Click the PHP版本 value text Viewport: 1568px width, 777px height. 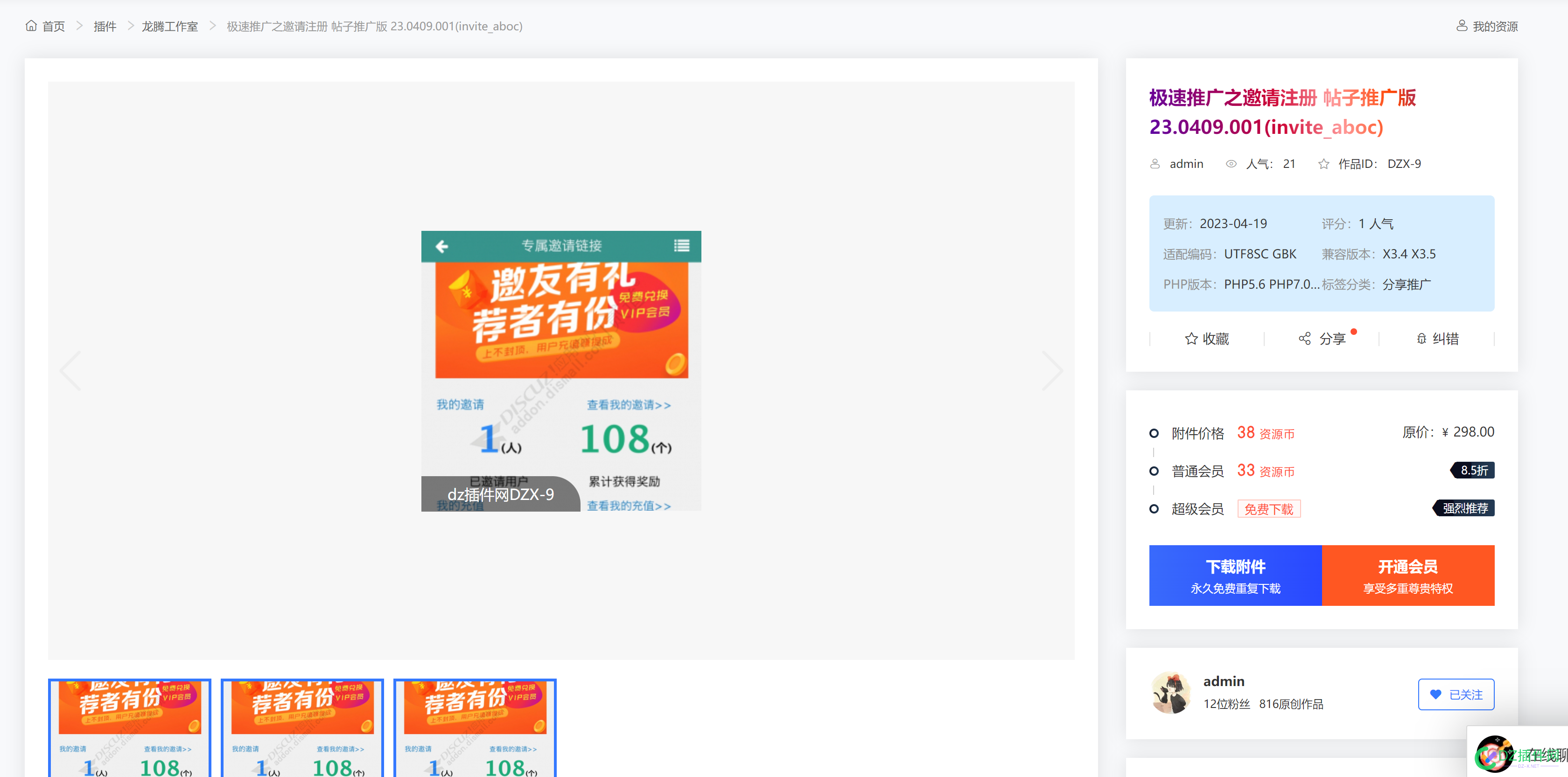(x=1272, y=284)
